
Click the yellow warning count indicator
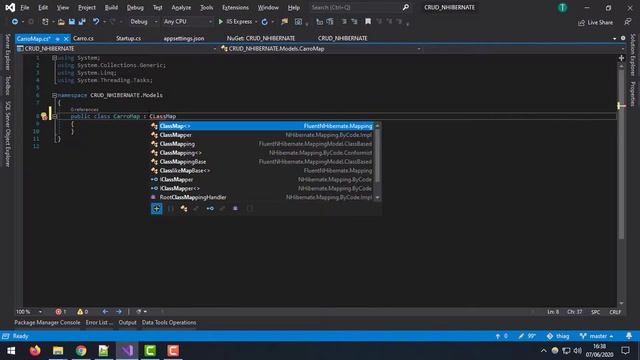pyautogui.click(x=82, y=312)
